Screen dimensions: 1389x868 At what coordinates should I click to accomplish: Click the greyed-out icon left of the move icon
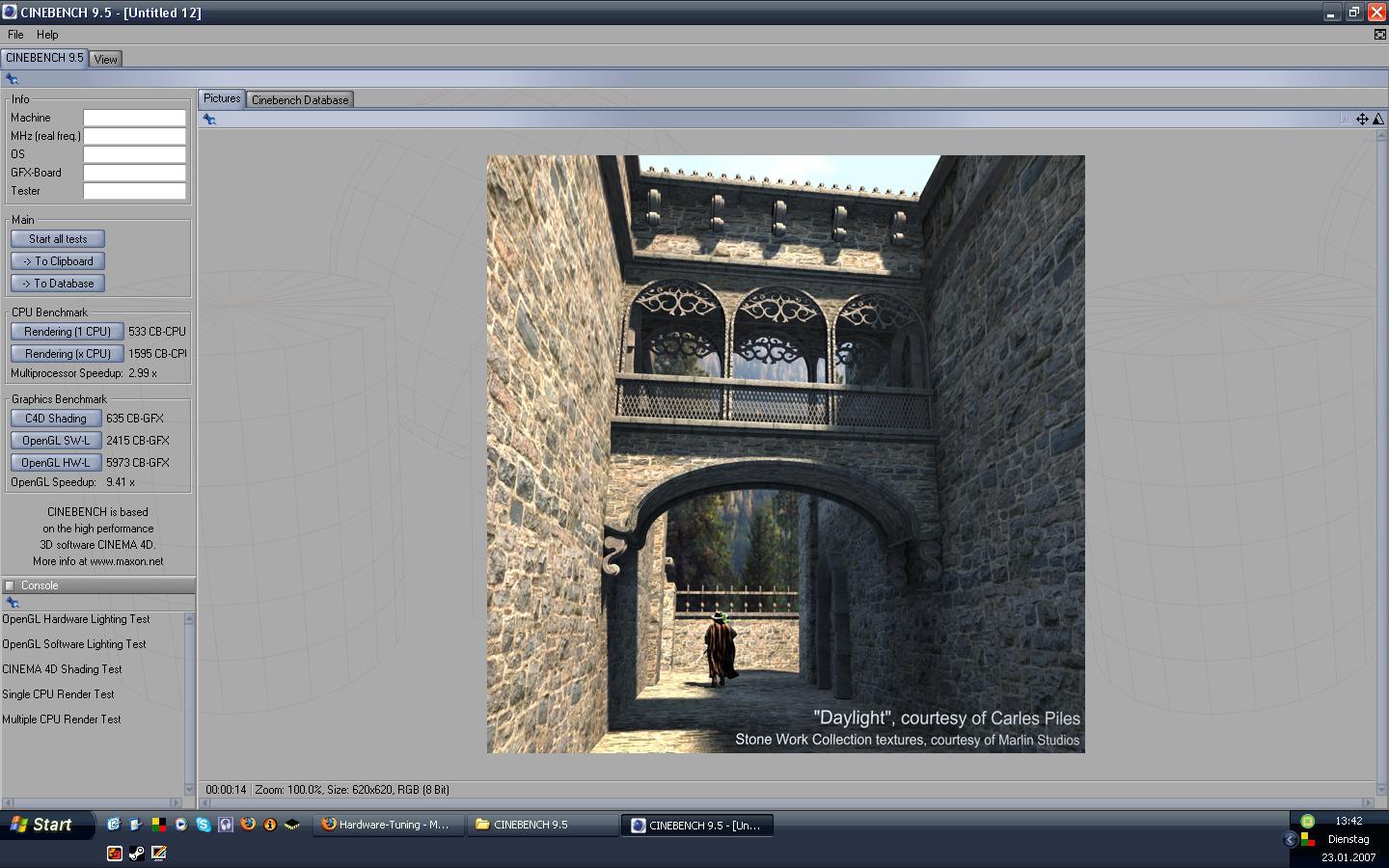pos(1346,120)
